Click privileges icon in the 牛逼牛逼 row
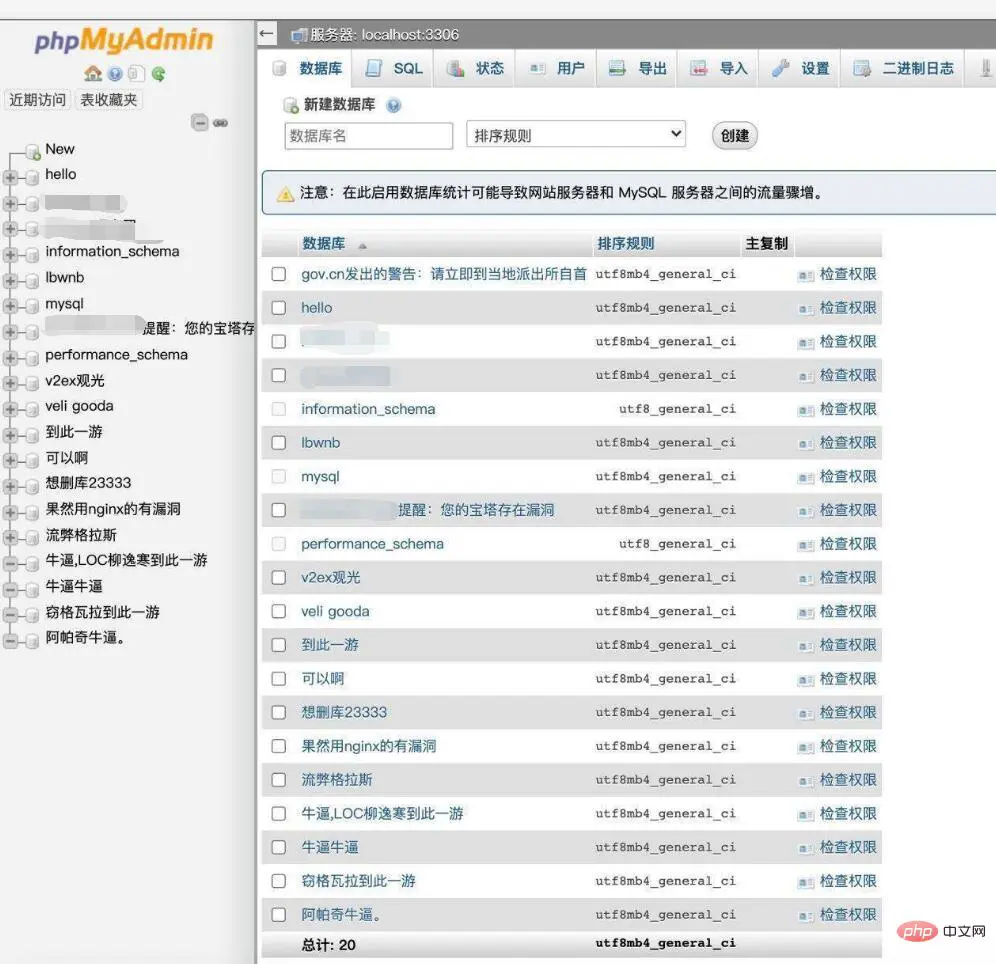This screenshot has height=964, width=996. 806,848
